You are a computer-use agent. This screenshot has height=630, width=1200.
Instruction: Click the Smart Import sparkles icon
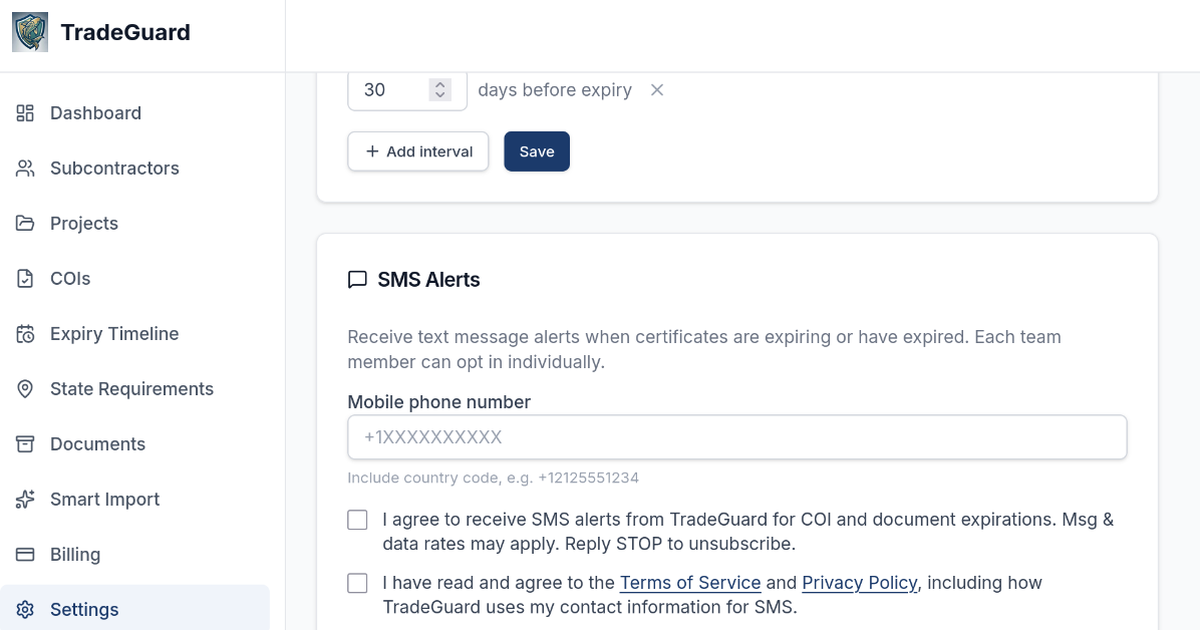pyautogui.click(x=26, y=499)
